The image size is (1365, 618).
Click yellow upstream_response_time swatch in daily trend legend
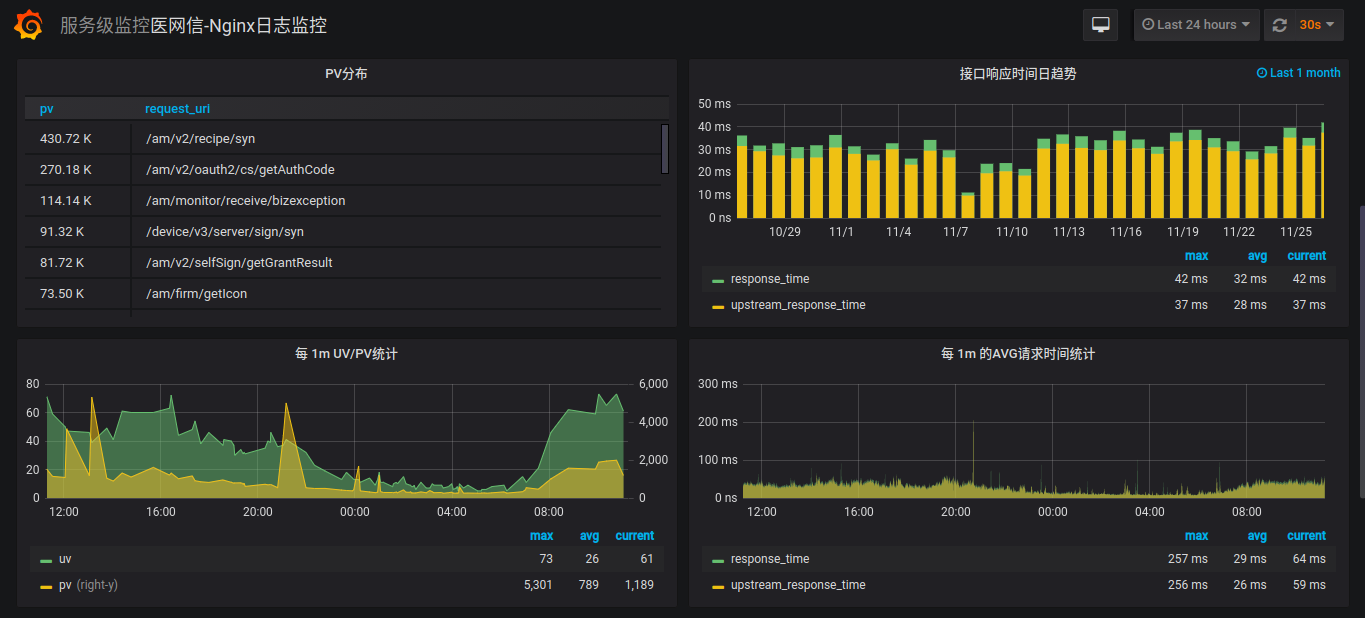717,306
